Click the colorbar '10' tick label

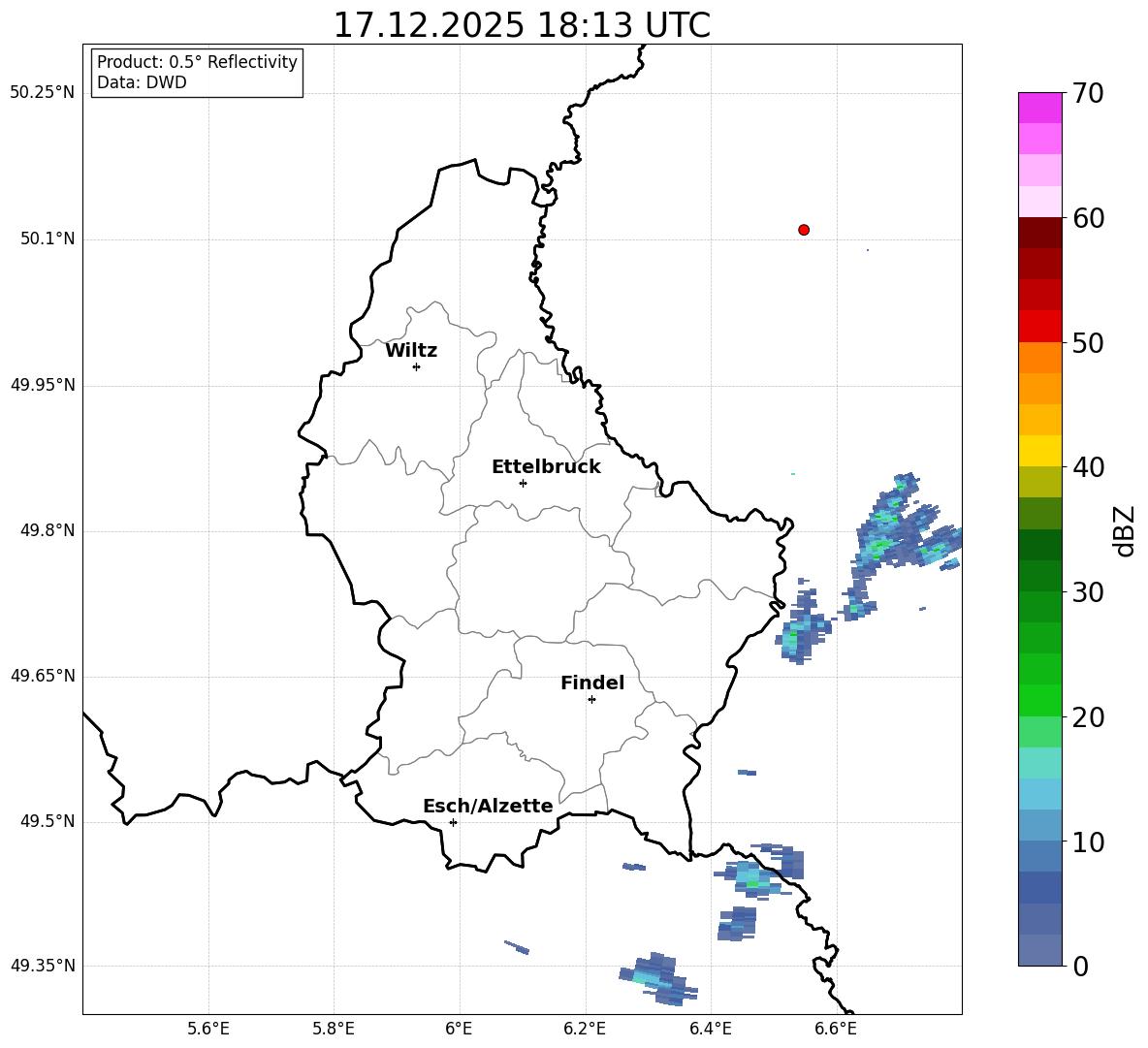(1089, 842)
